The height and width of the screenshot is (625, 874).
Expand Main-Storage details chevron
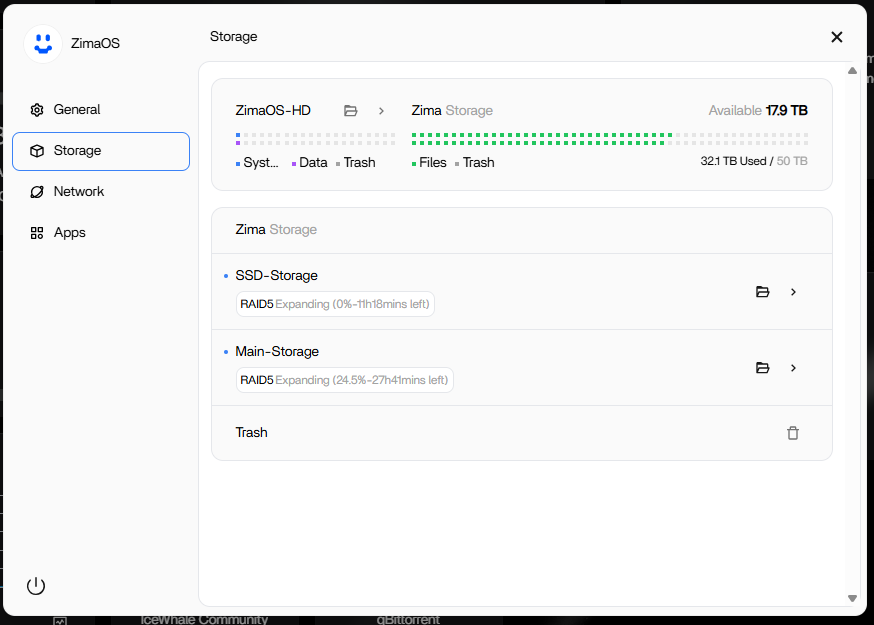pyautogui.click(x=793, y=368)
